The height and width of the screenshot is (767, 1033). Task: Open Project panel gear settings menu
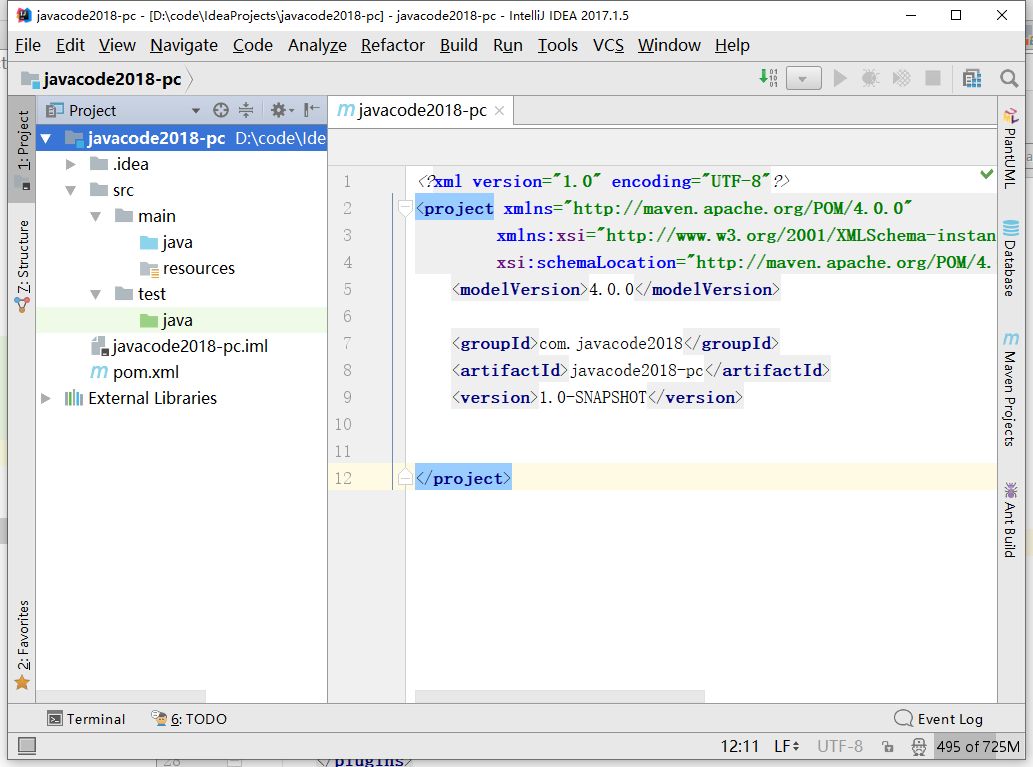click(279, 110)
